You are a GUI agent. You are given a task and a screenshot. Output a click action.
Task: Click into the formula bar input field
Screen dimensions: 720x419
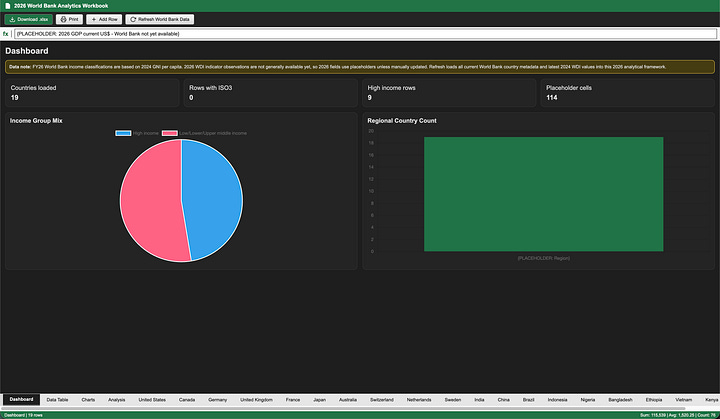pyautogui.click(x=366, y=34)
